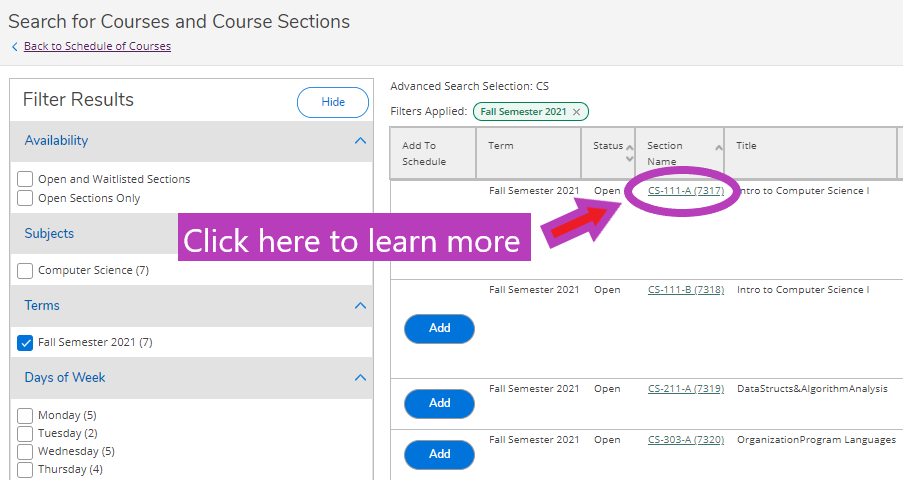Collapse the Terms filter section
Viewport: 903px width, 480px height.
(361, 305)
